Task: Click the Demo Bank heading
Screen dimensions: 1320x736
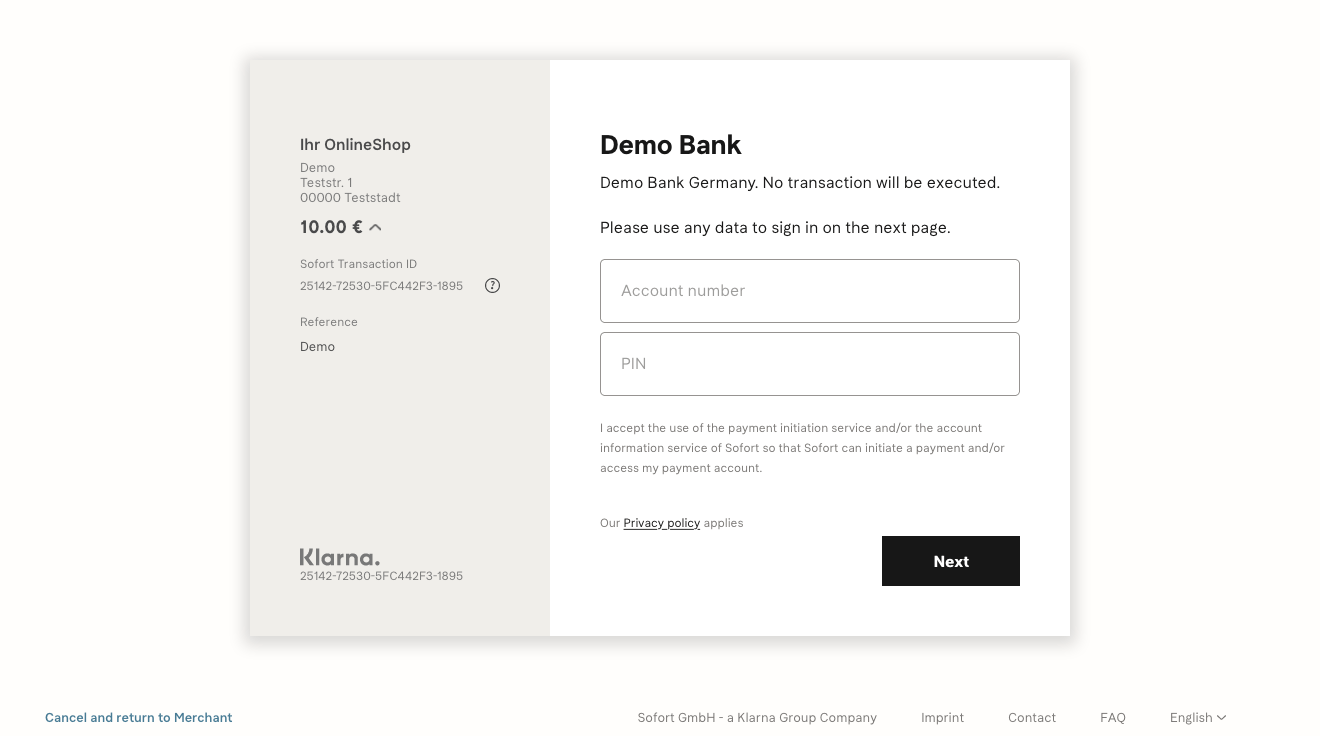Action: [670, 145]
